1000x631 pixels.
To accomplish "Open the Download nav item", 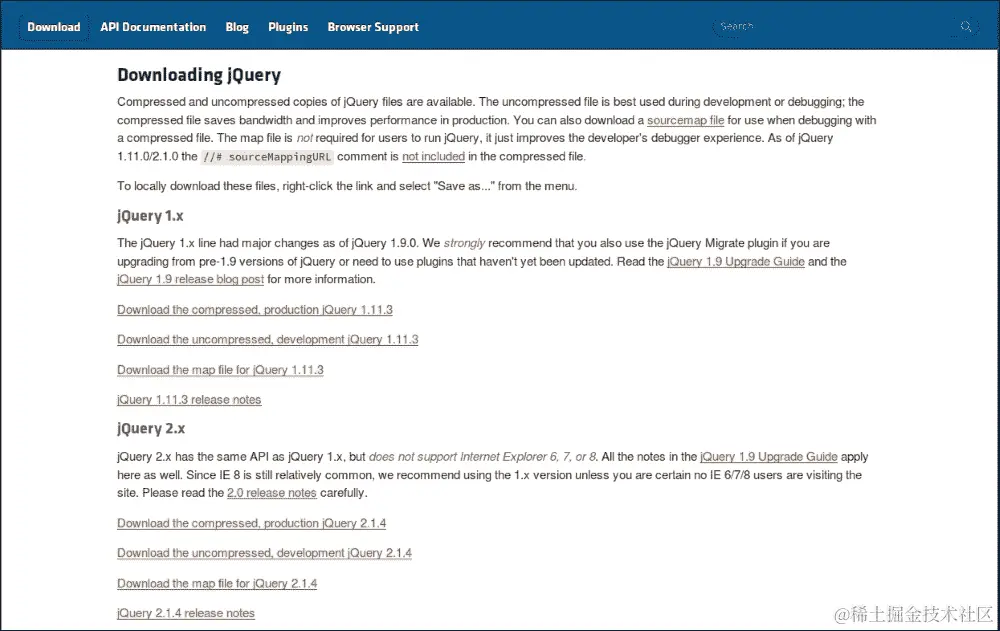I will (54, 27).
